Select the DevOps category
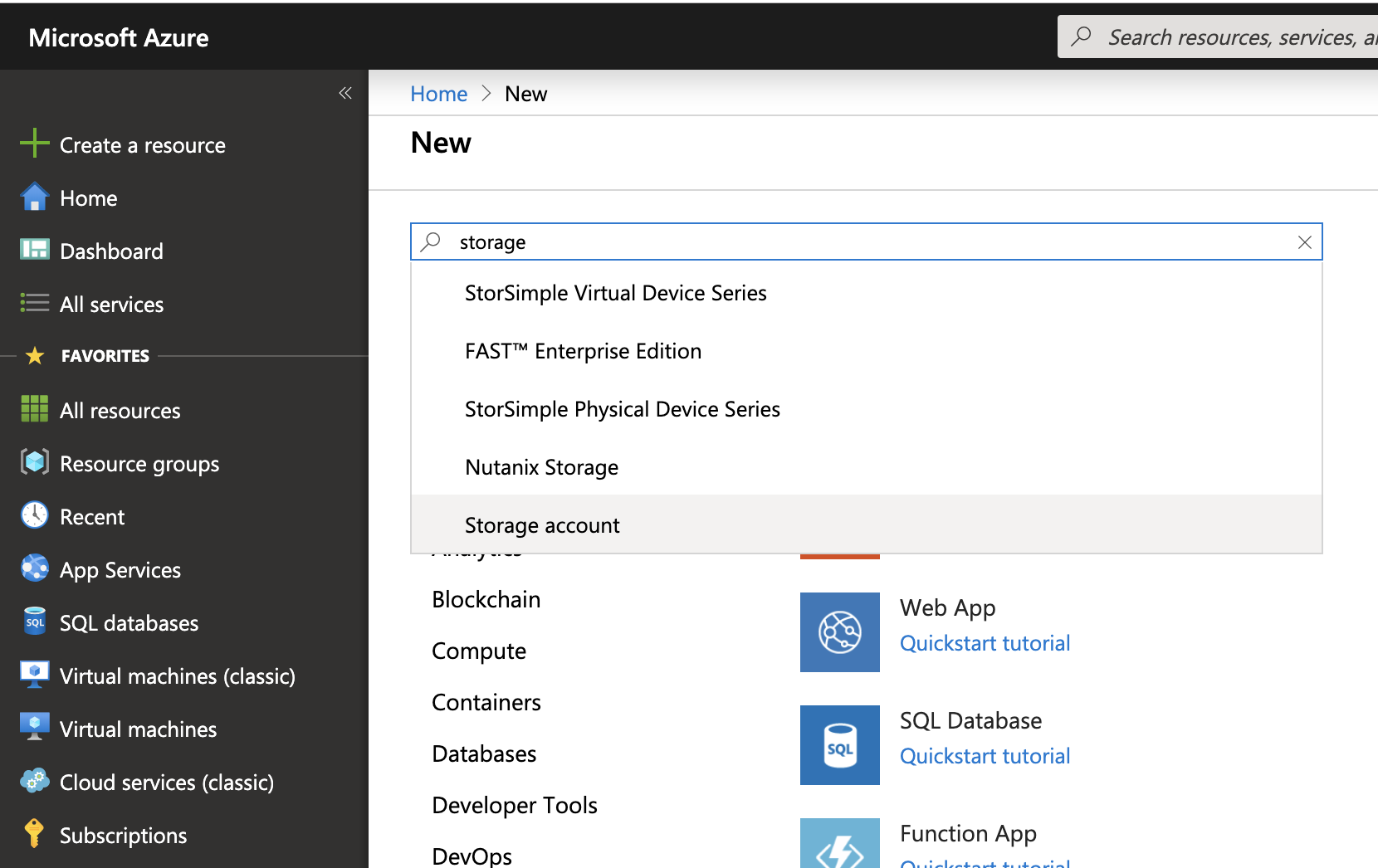Screen dimensions: 1378x868 coord(472,856)
